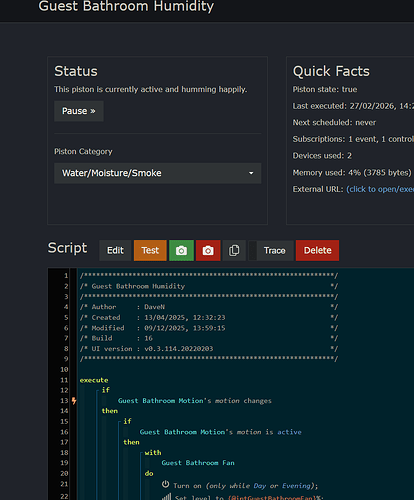The height and width of the screenshot is (500, 414).
Task: Open the Edit piston button
Action: click(115, 250)
